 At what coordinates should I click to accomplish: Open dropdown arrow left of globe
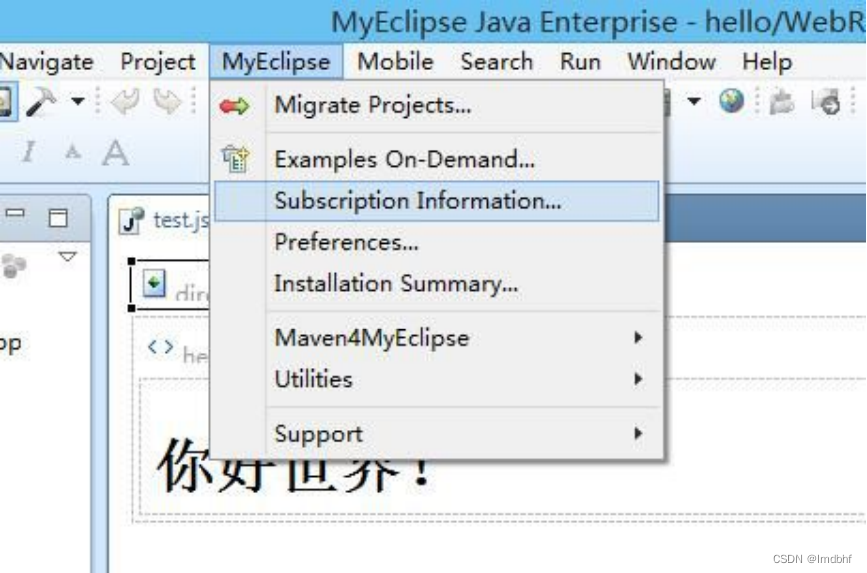694,101
